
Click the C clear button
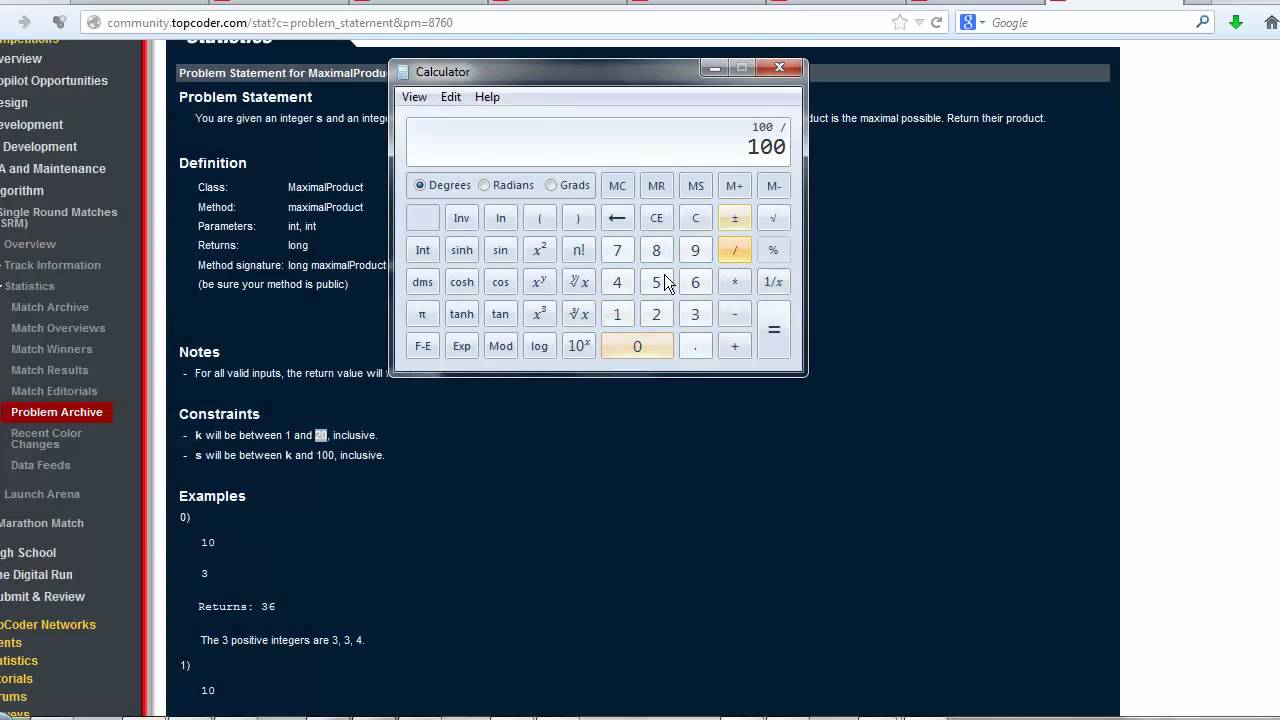[695, 218]
